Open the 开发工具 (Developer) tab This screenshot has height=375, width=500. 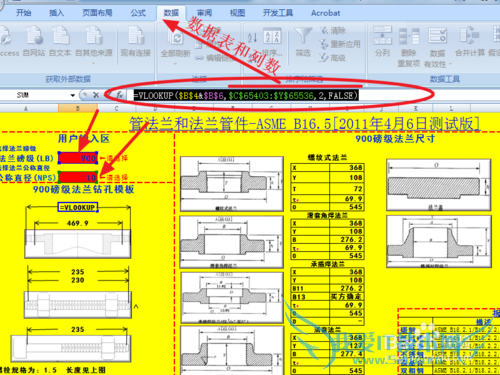point(278,13)
